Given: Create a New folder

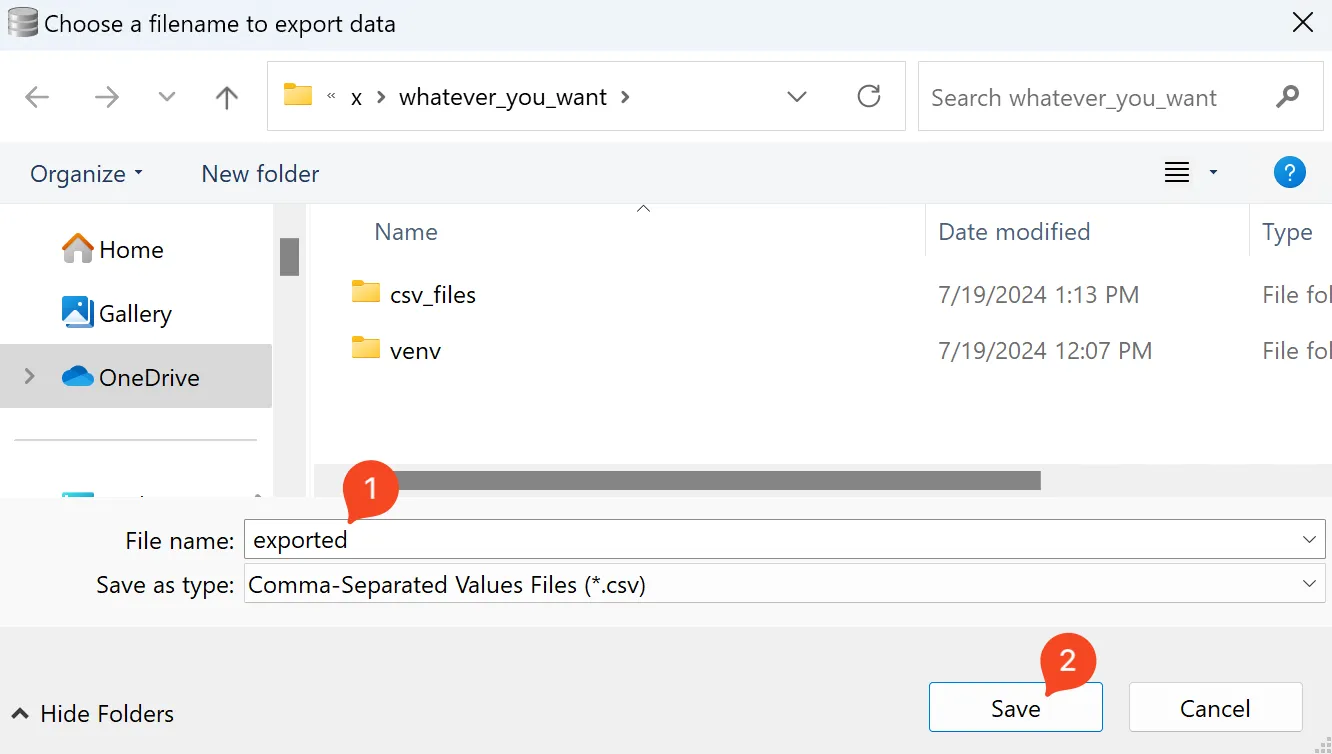Looking at the screenshot, I should coord(260,174).
